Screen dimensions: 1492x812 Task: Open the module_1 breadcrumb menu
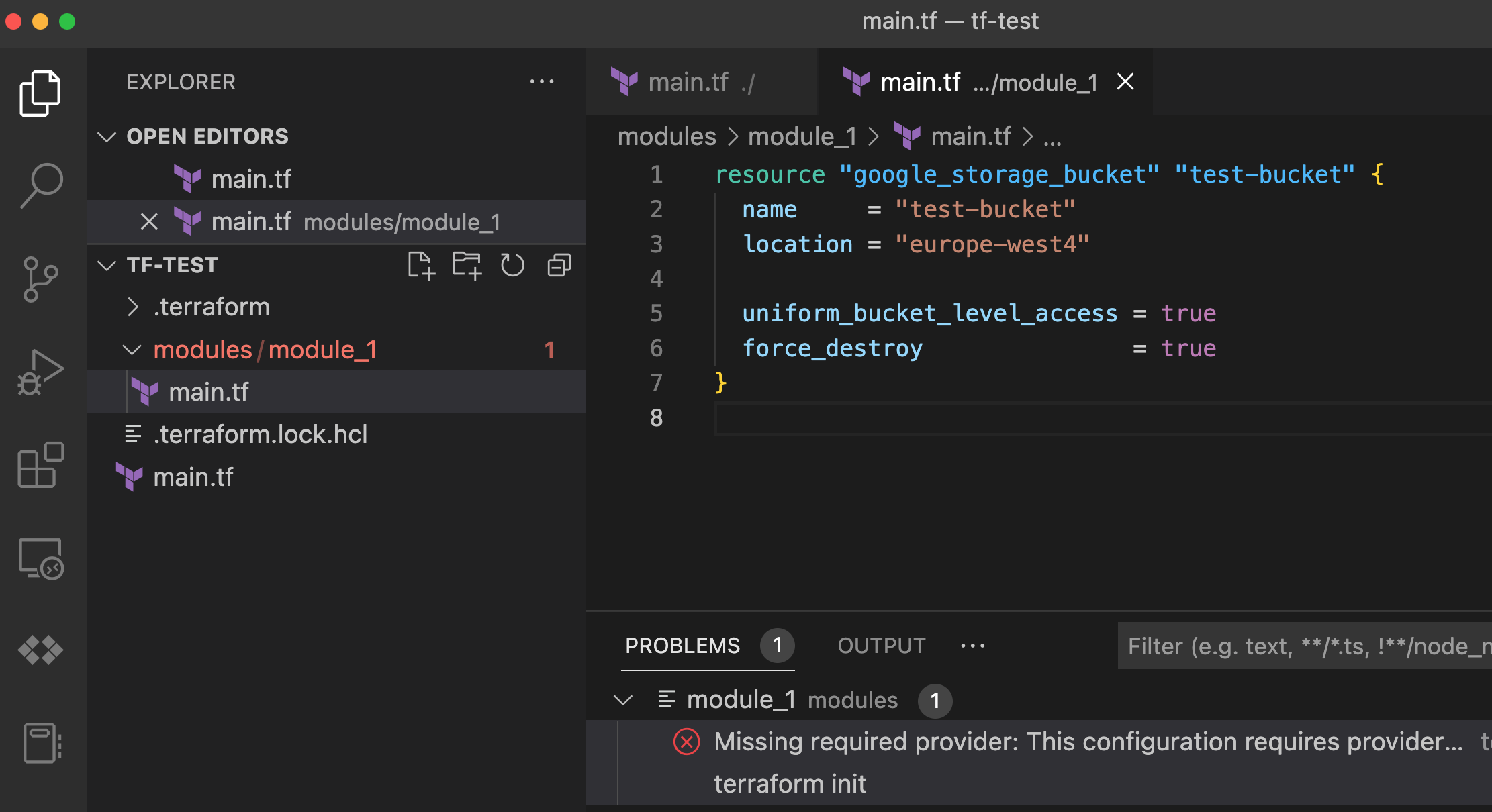pyautogui.click(x=802, y=136)
